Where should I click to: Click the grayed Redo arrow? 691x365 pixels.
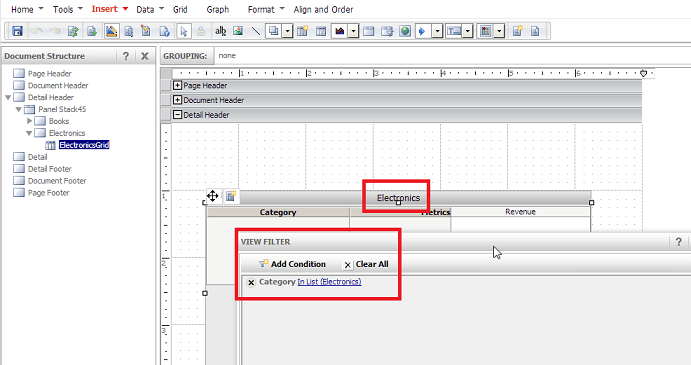tap(55, 31)
